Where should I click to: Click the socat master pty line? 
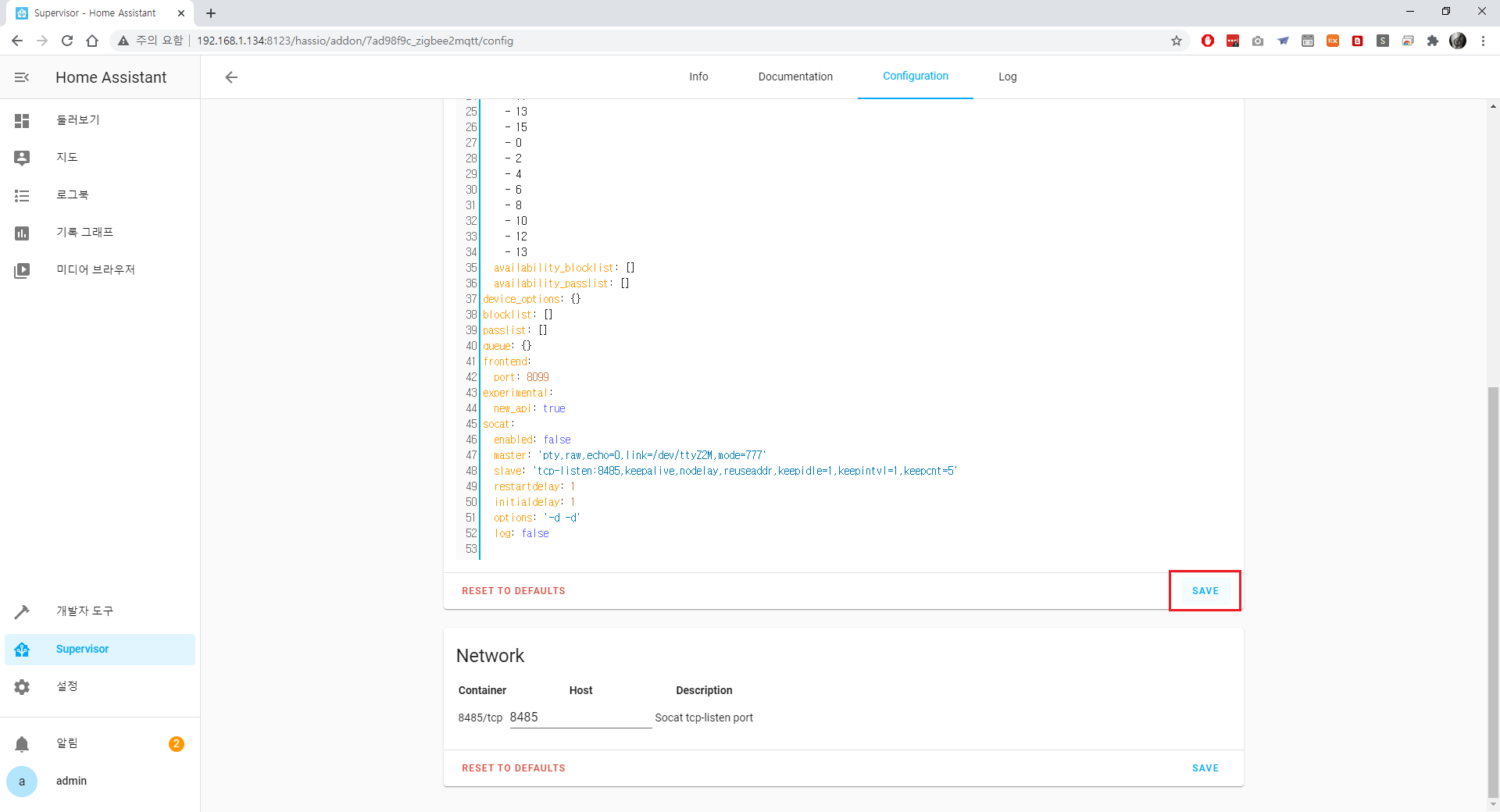point(630,455)
